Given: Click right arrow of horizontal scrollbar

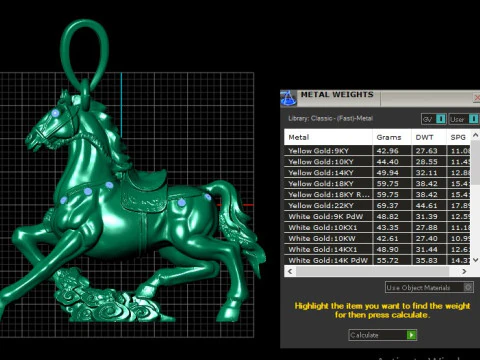Looking at the screenshot, I should [464, 271].
